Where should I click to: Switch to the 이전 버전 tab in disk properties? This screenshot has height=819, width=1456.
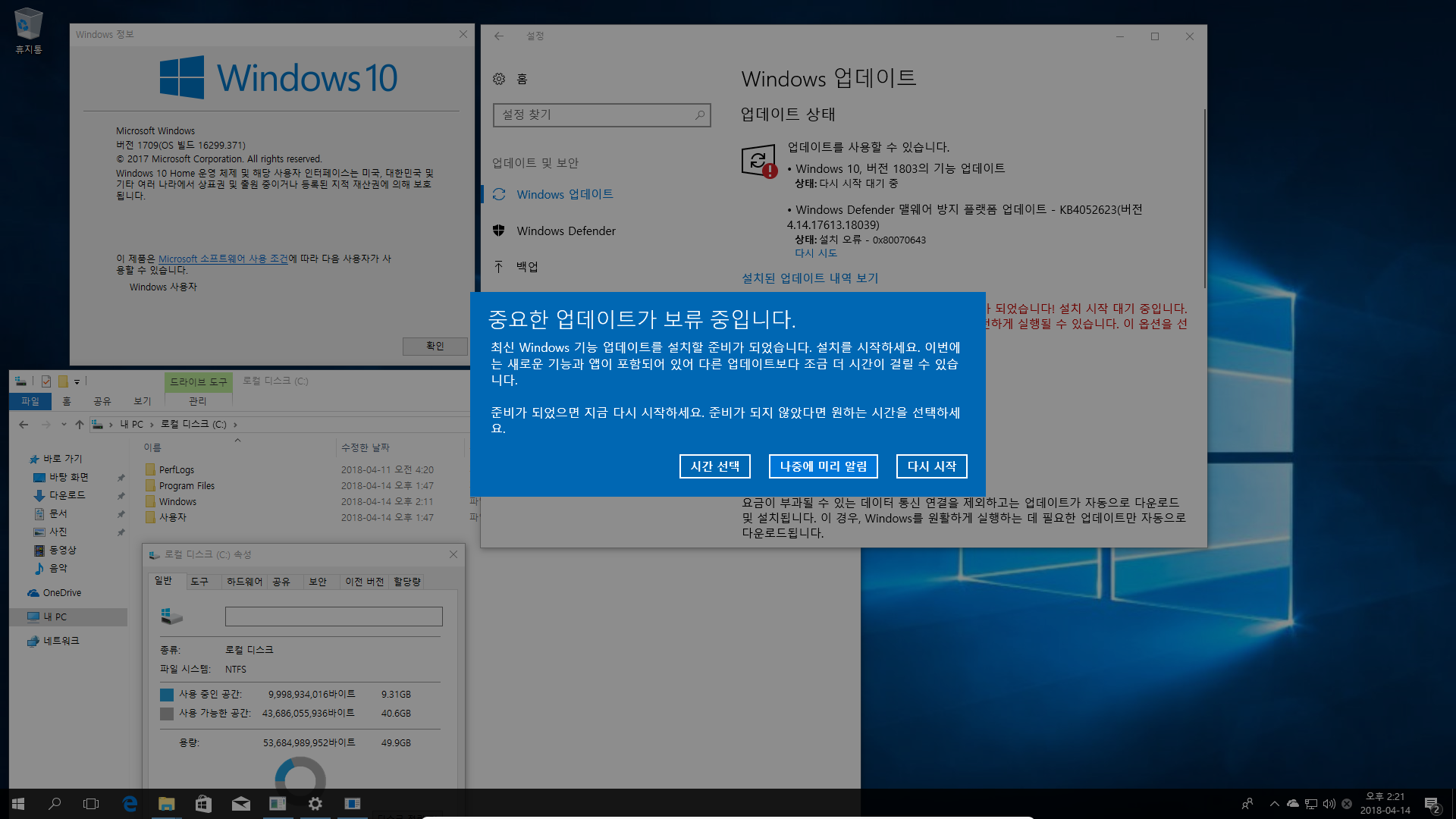coord(365,582)
